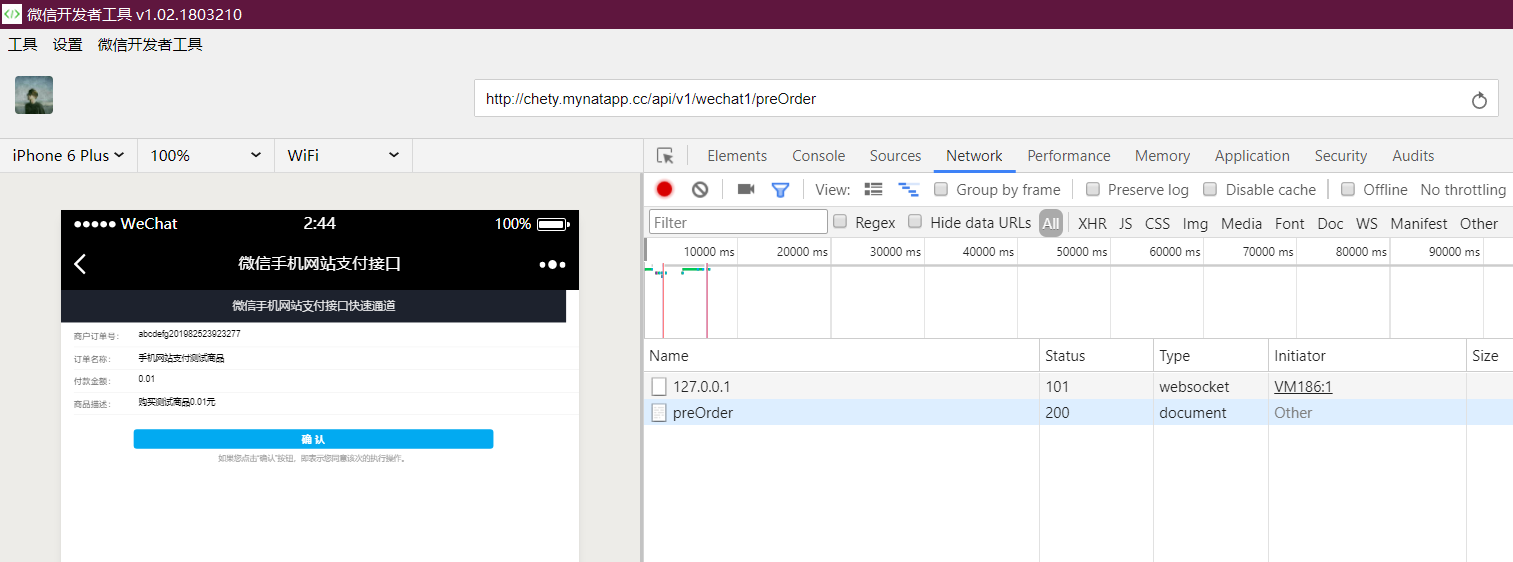This screenshot has width=1513, height=562.
Task: Switch to large request rows view
Action: [874, 189]
